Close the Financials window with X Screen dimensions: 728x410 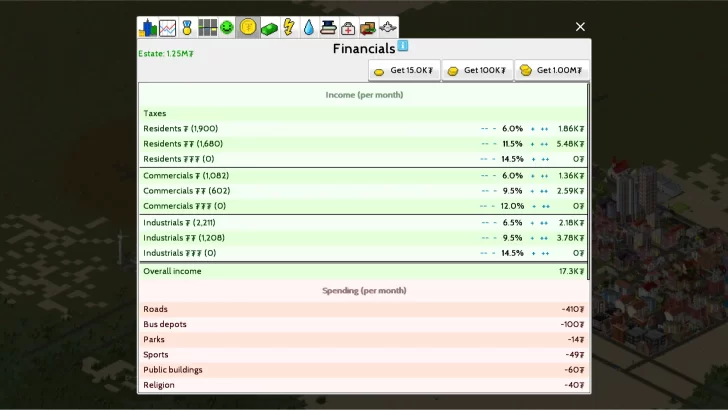click(x=580, y=27)
